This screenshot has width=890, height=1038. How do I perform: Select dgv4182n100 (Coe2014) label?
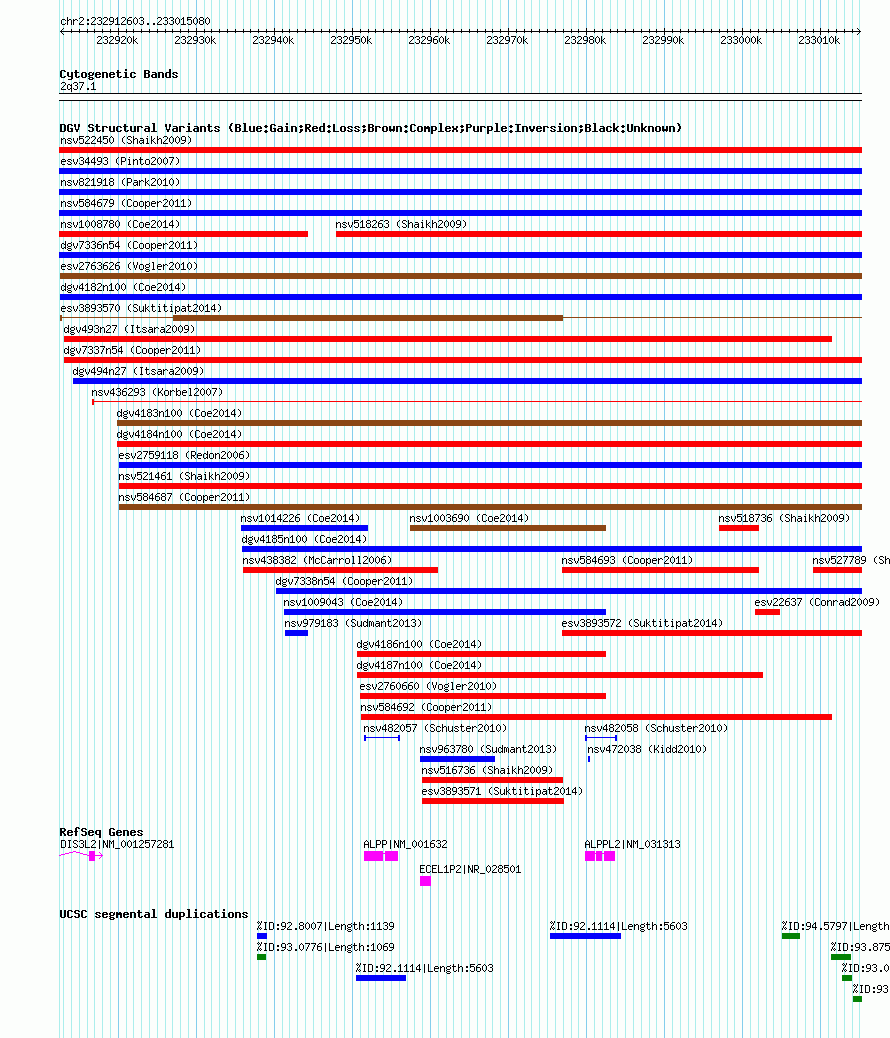[x=123, y=288]
